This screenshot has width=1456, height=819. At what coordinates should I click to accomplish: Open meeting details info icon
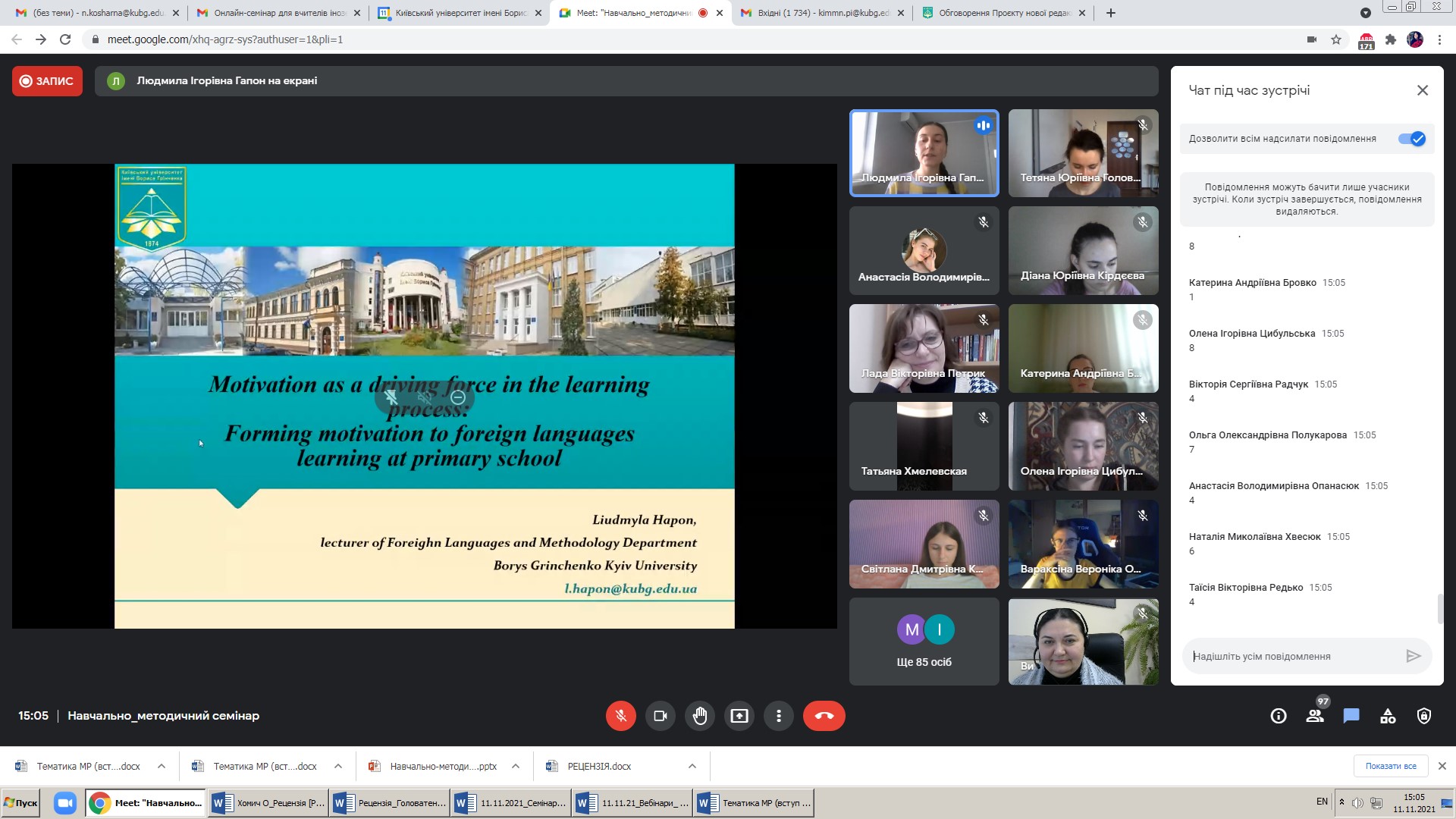(1279, 716)
